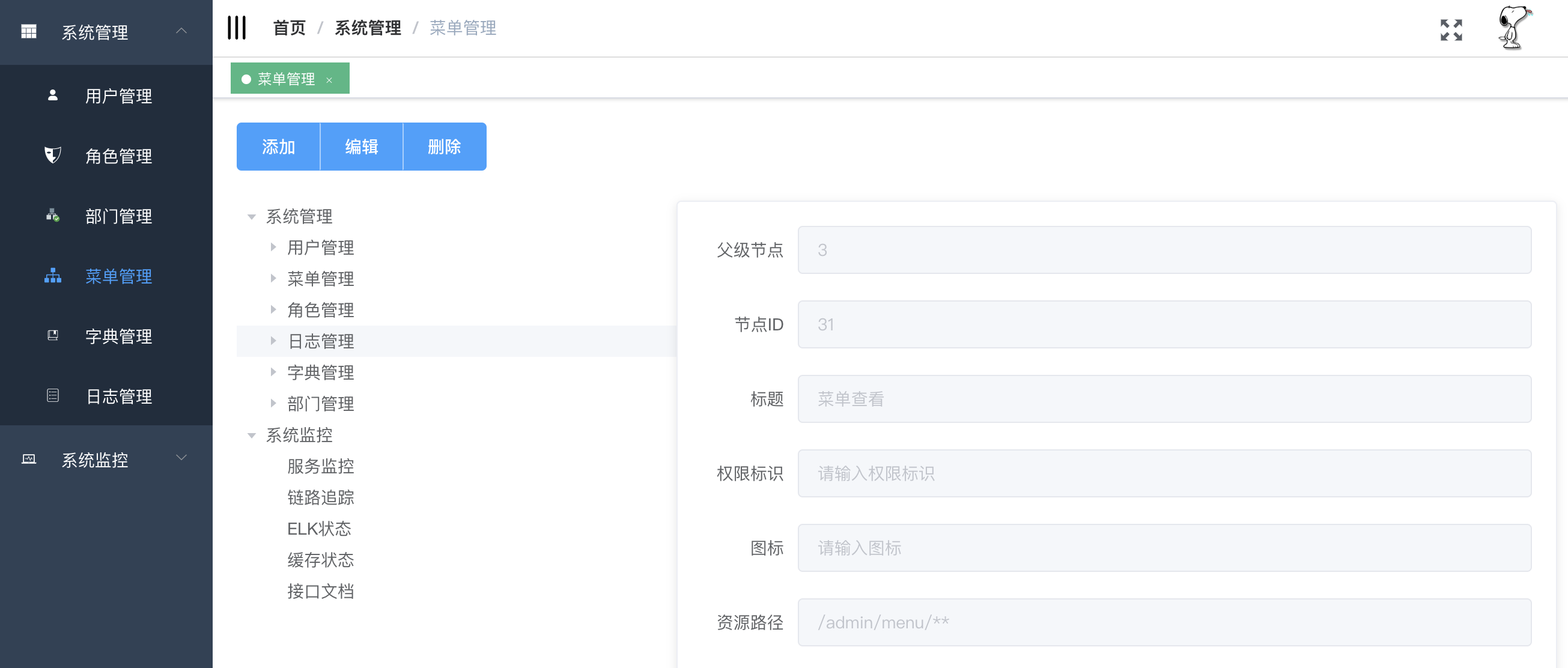Select 链路追踪 in the menu tree
Viewport: 1568px width, 668px height.
tap(320, 497)
